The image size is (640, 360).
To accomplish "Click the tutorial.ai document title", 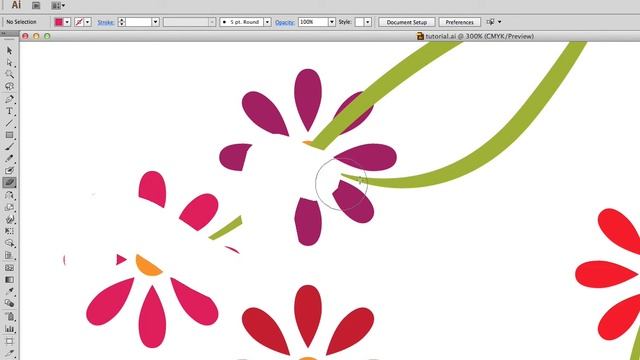I will pyautogui.click(x=479, y=36).
